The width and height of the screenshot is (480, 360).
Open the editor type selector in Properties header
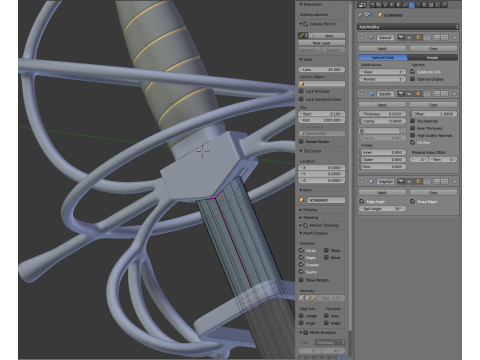pos(362,5)
